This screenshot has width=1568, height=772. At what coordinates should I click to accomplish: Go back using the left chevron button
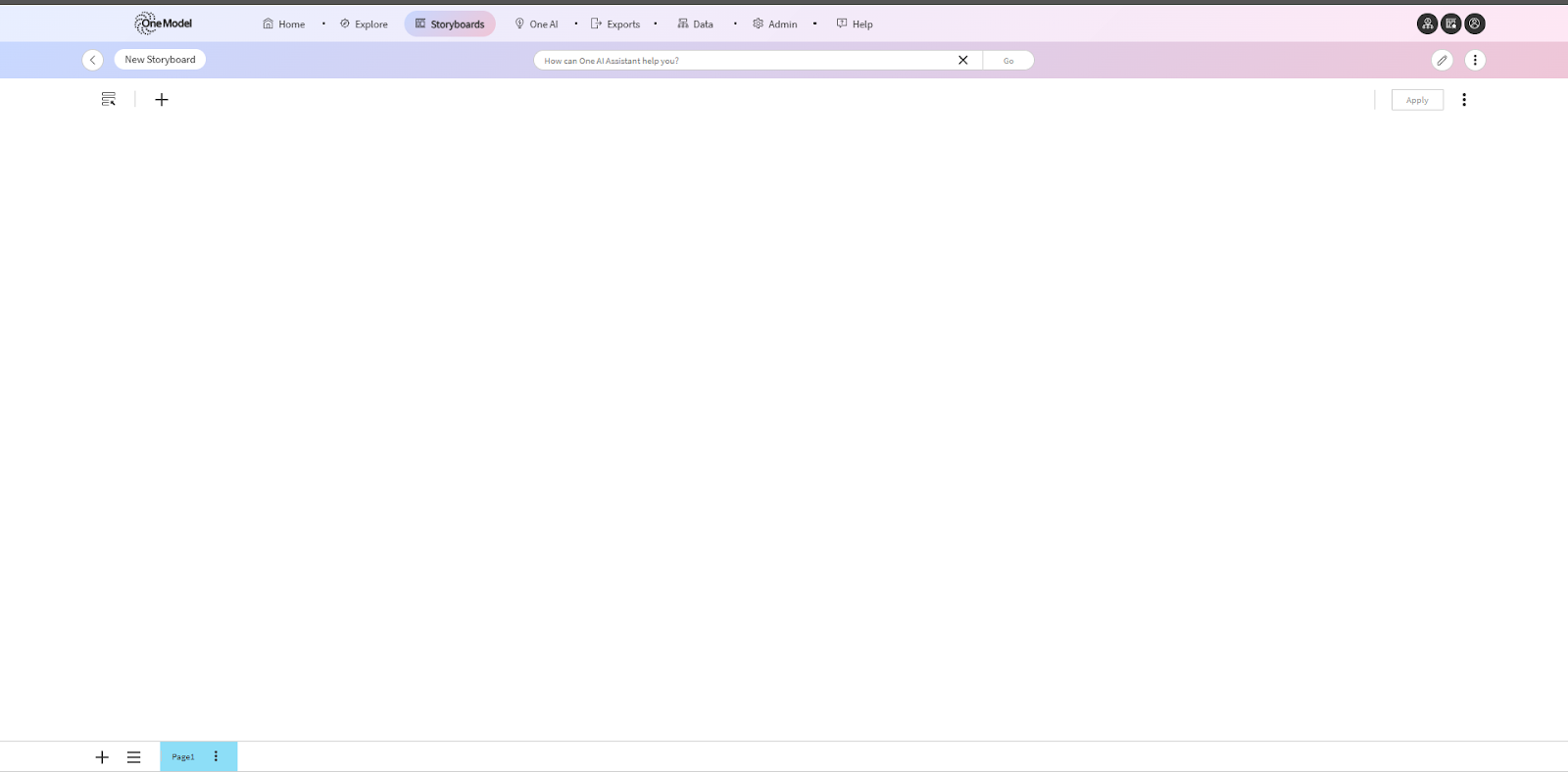[93, 60]
